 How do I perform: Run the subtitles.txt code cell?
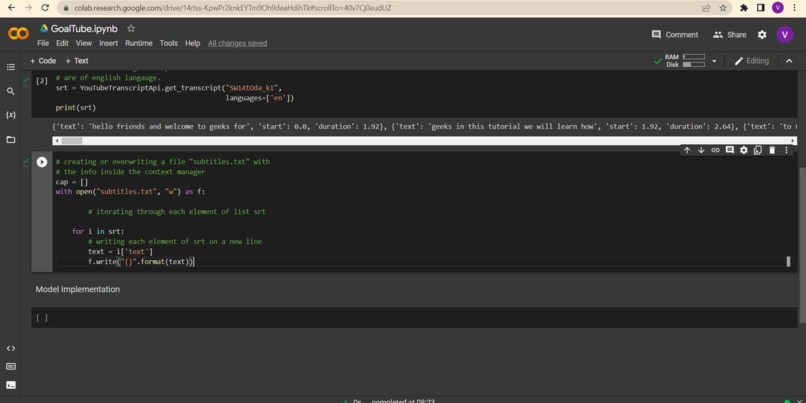[42, 162]
